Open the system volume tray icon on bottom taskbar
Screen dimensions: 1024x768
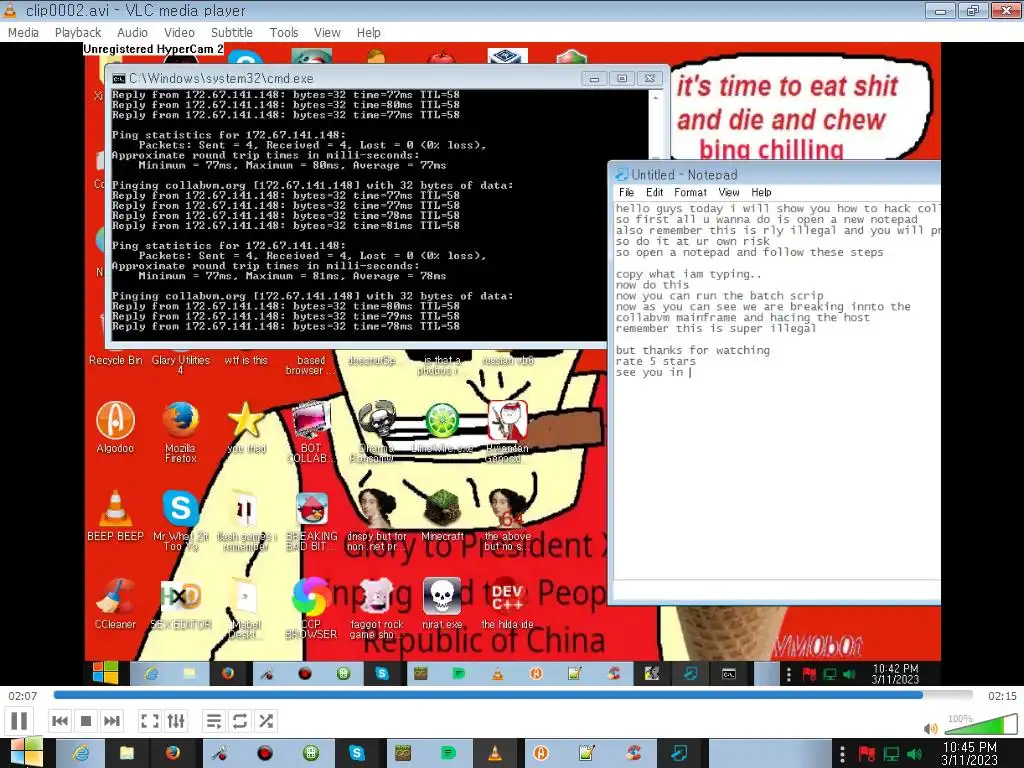914,754
